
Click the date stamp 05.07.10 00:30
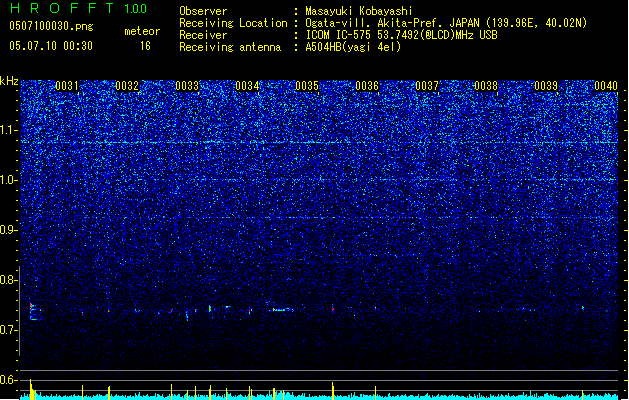(51, 46)
